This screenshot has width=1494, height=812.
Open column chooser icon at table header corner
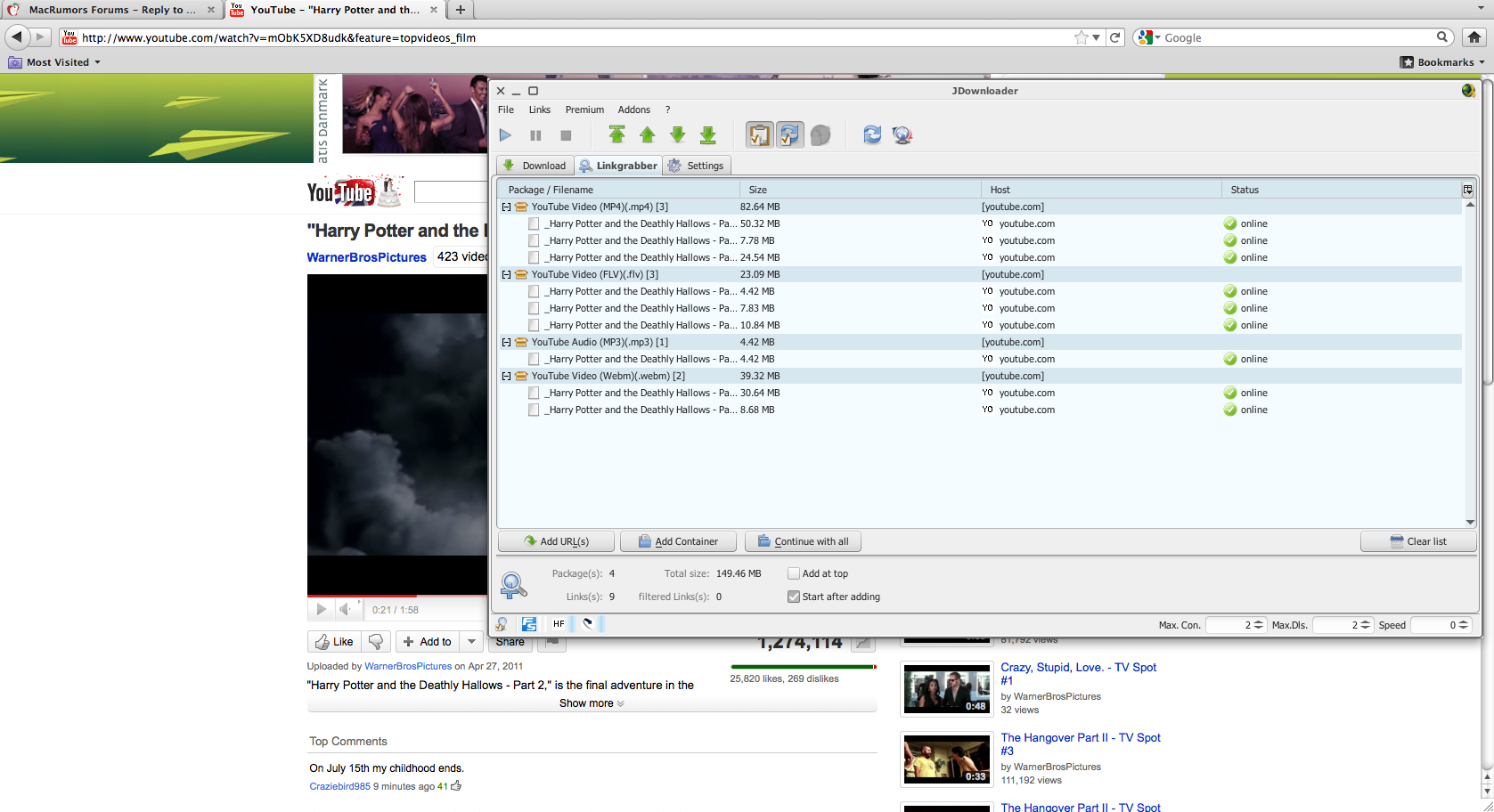click(1467, 190)
